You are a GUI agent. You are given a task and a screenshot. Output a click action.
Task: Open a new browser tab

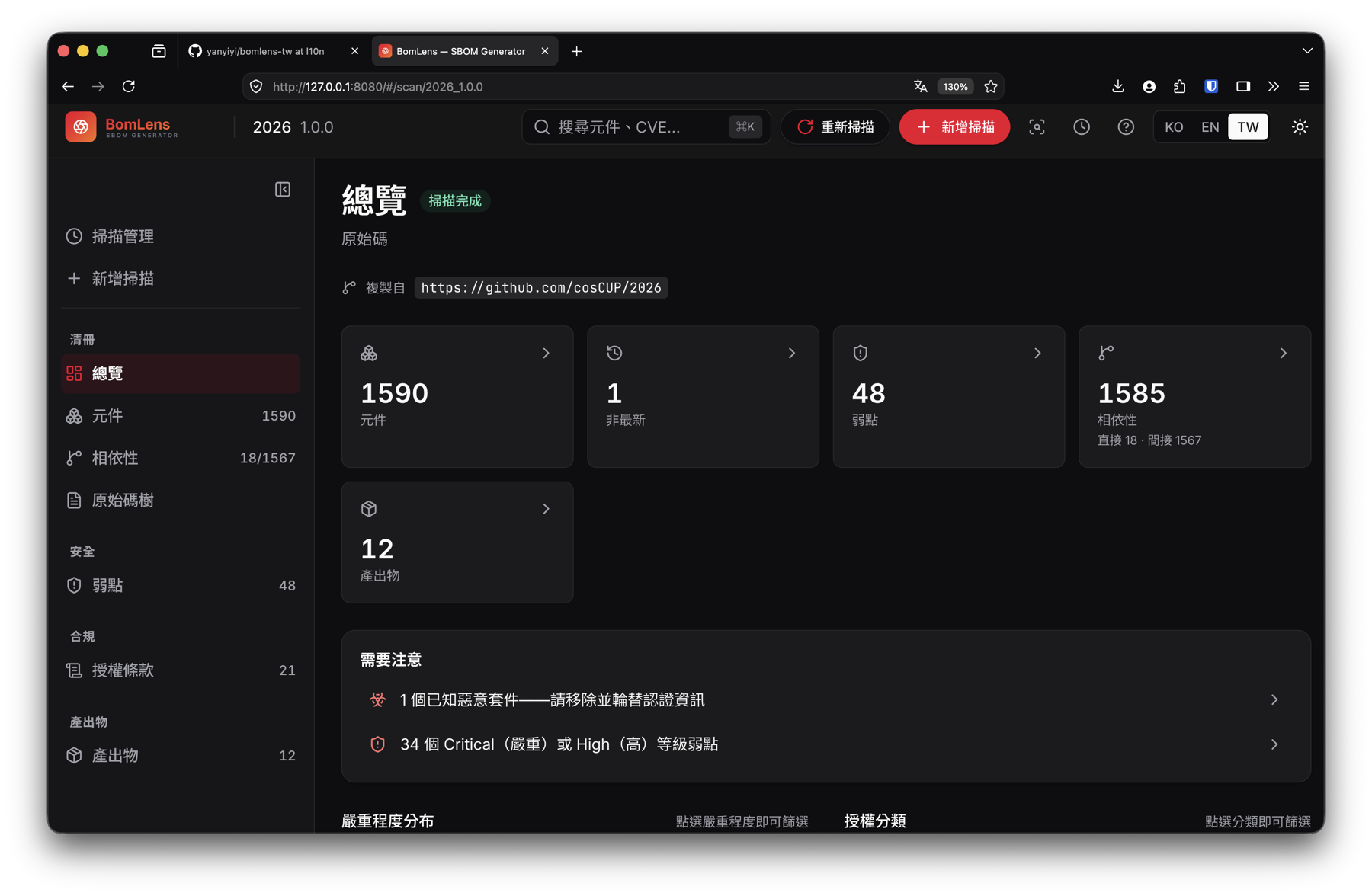click(577, 51)
